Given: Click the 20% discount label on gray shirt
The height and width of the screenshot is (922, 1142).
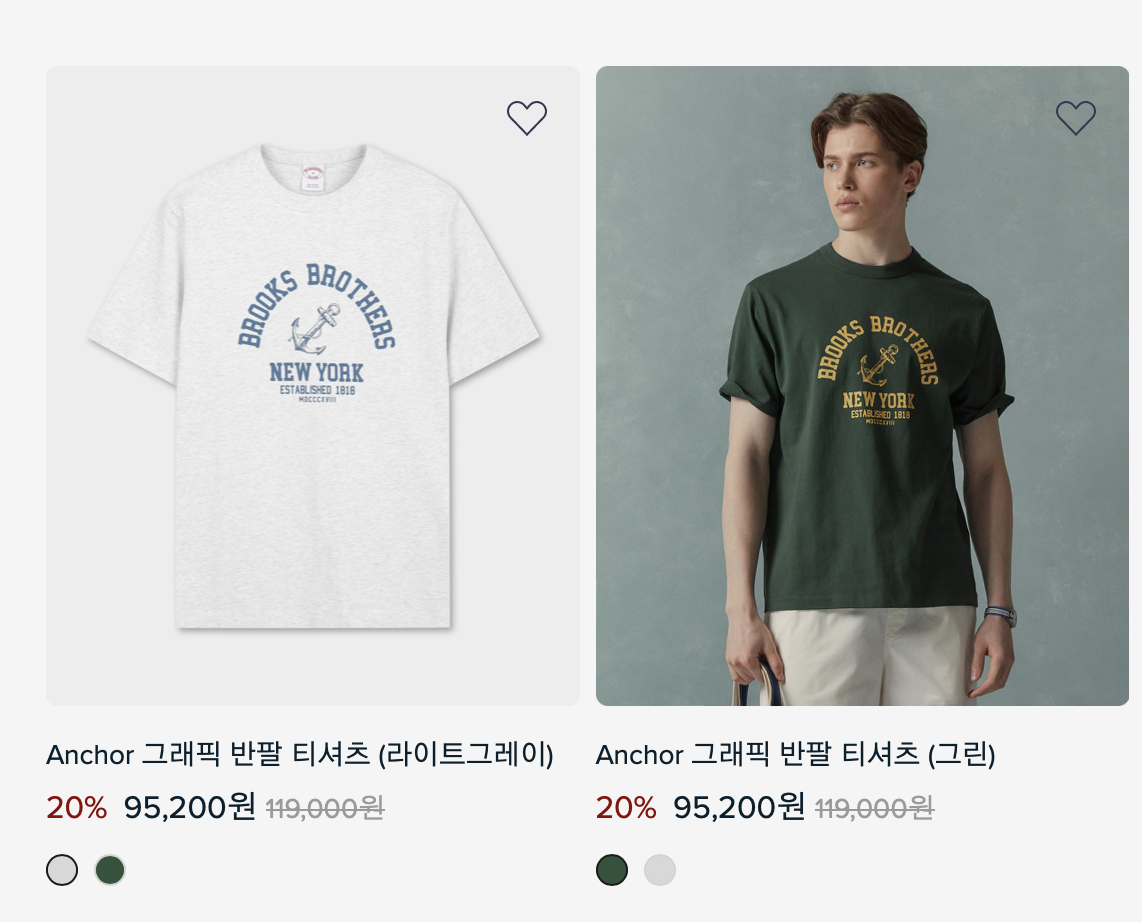Looking at the screenshot, I should click(x=76, y=808).
